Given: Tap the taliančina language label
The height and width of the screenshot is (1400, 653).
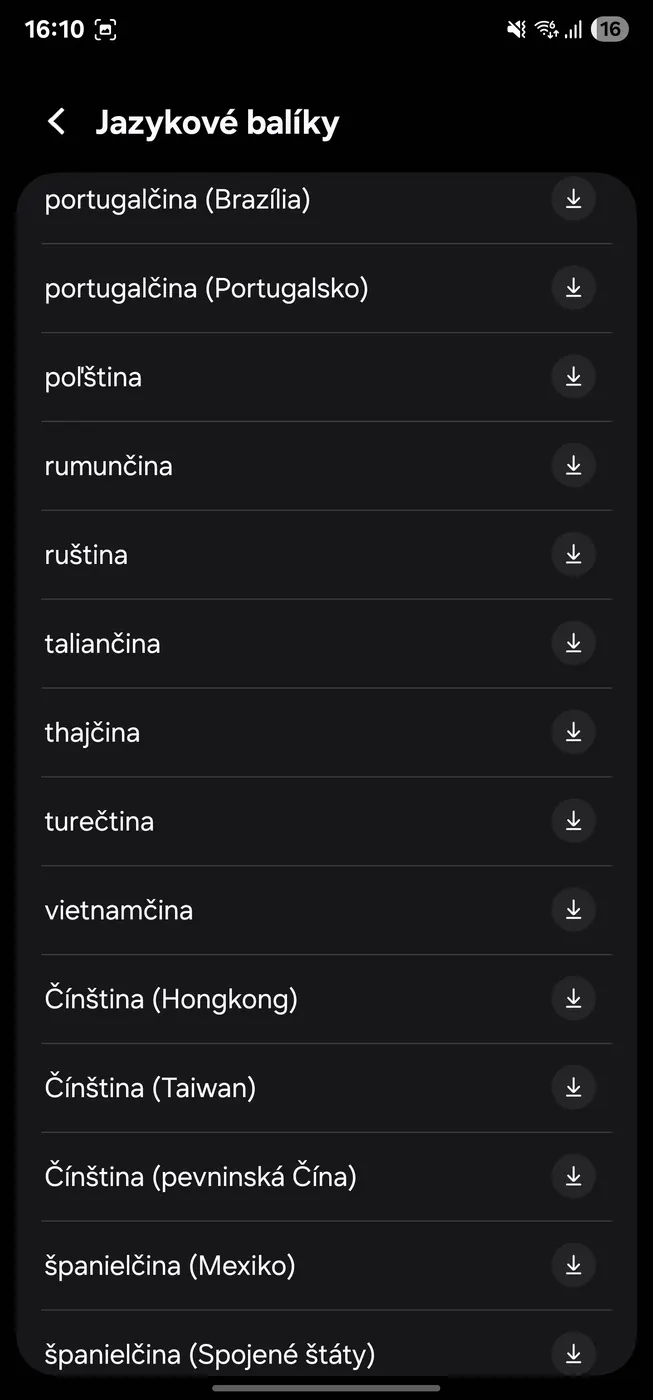Looking at the screenshot, I should pyautogui.click(x=102, y=643).
